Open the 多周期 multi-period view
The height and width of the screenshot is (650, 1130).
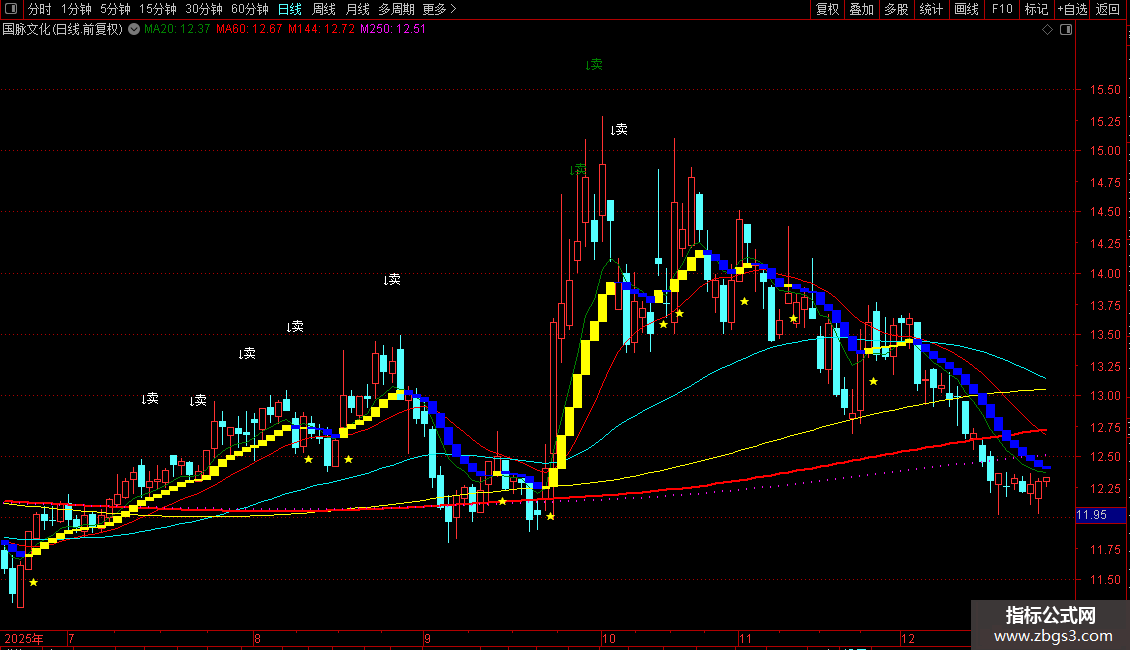(396, 9)
